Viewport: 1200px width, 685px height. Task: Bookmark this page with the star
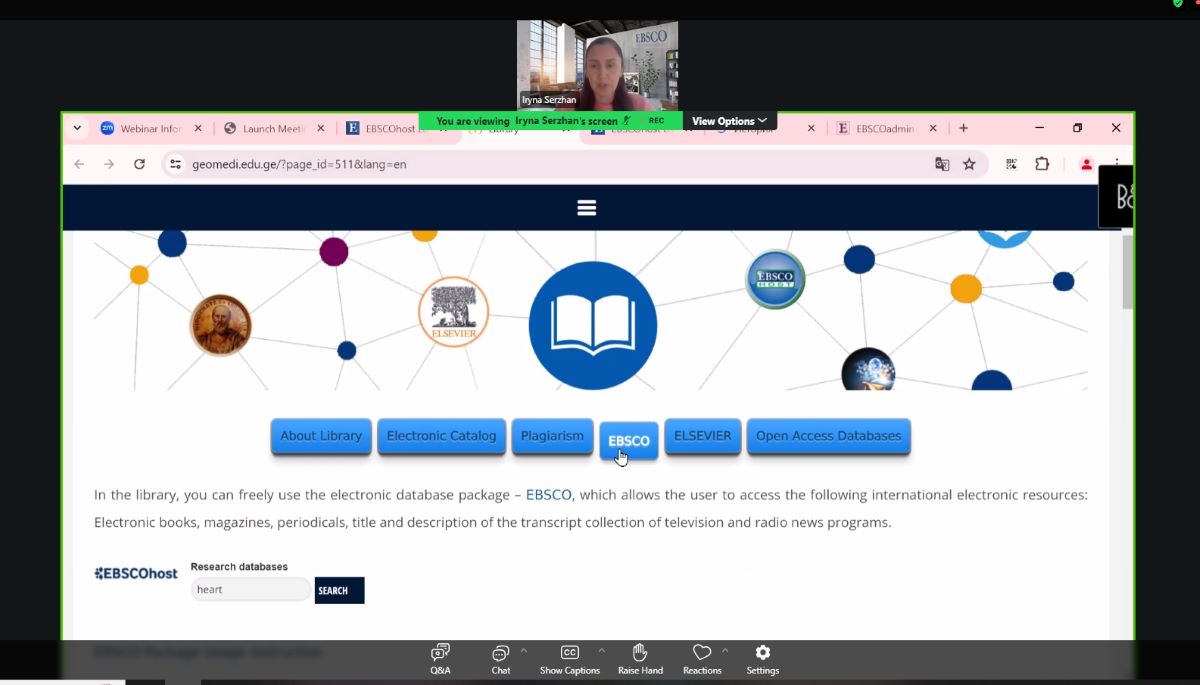pyautogui.click(x=969, y=164)
